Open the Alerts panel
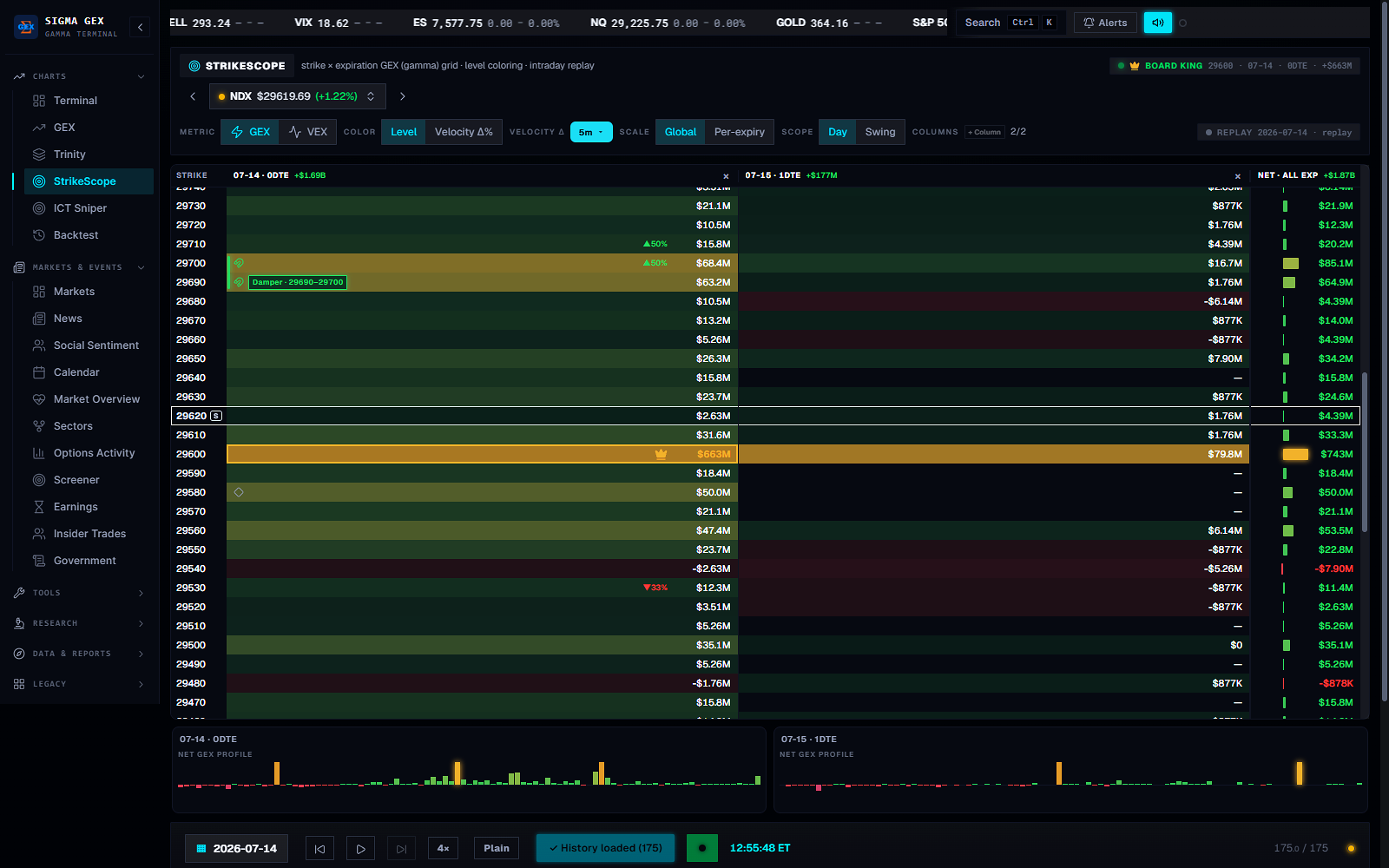The width and height of the screenshot is (1389, 868). [x=1105, y=23]
